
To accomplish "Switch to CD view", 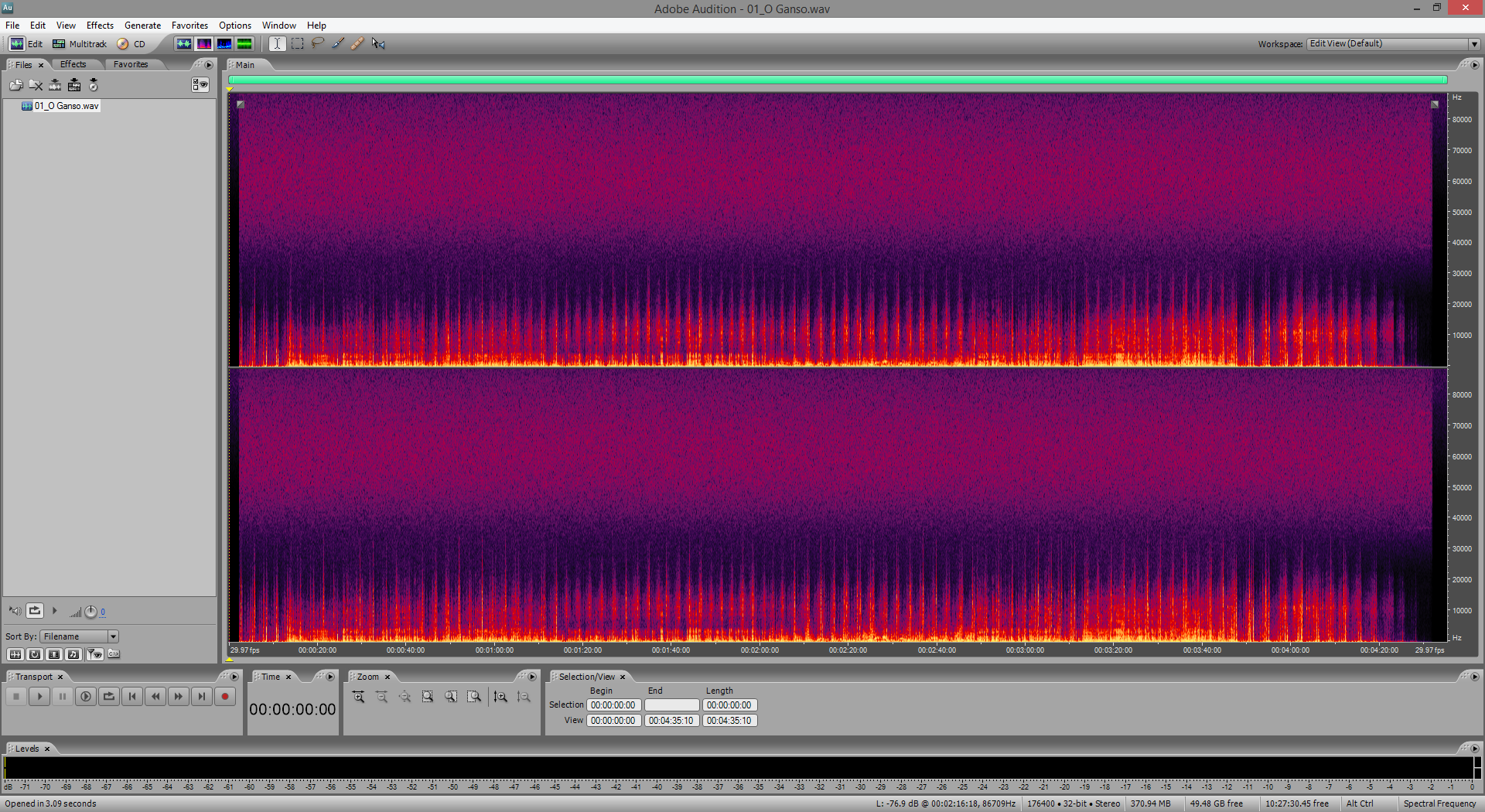I will coord(131,44).
